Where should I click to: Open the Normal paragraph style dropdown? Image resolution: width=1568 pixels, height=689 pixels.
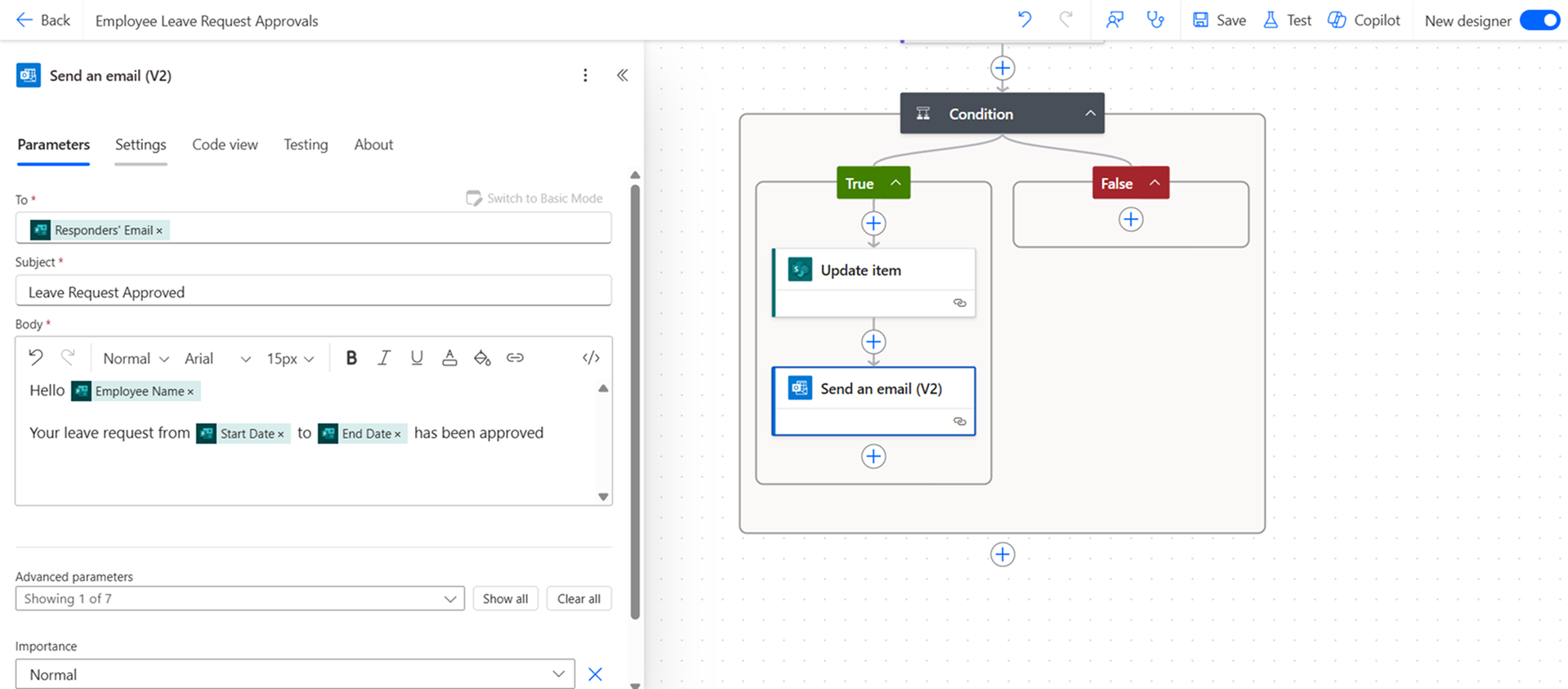click(x=136, y=358)
